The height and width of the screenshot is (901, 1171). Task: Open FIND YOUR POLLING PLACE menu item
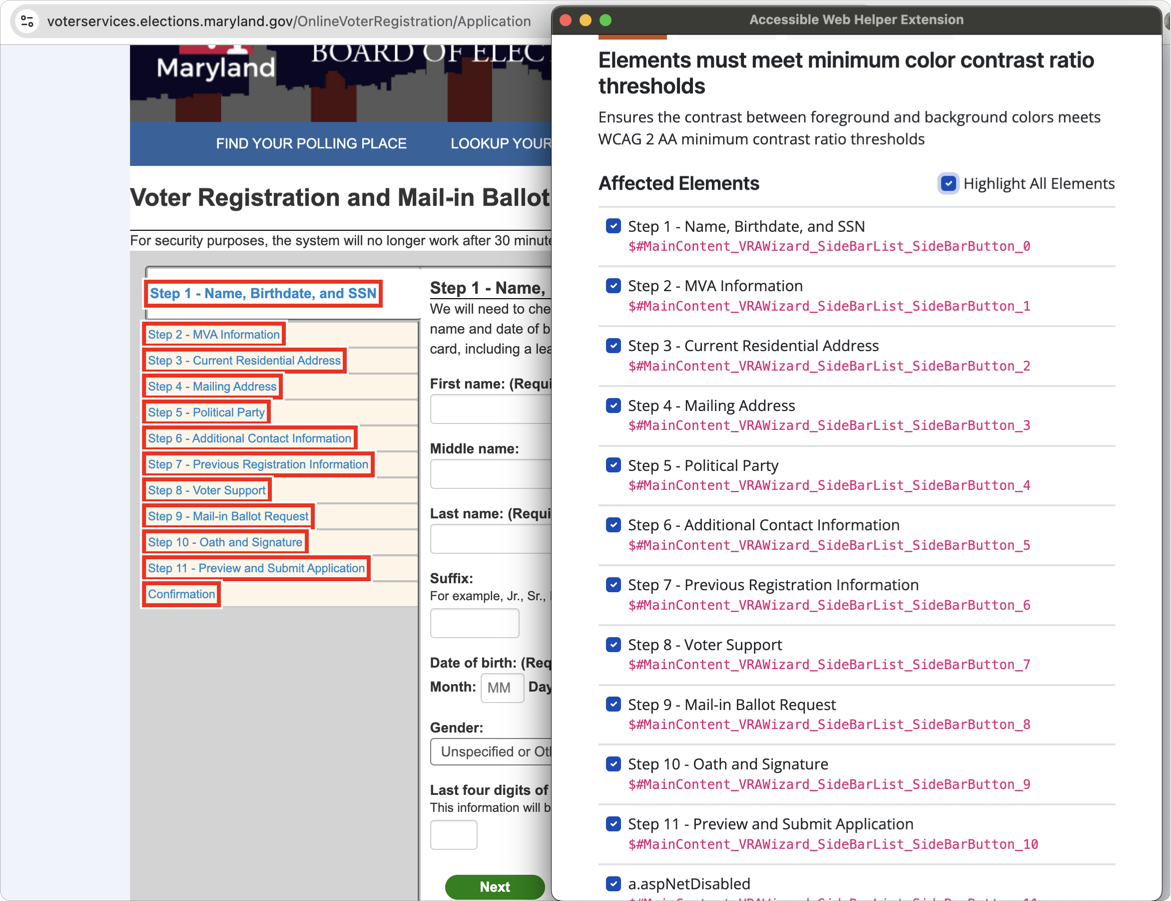click(311, 143)
